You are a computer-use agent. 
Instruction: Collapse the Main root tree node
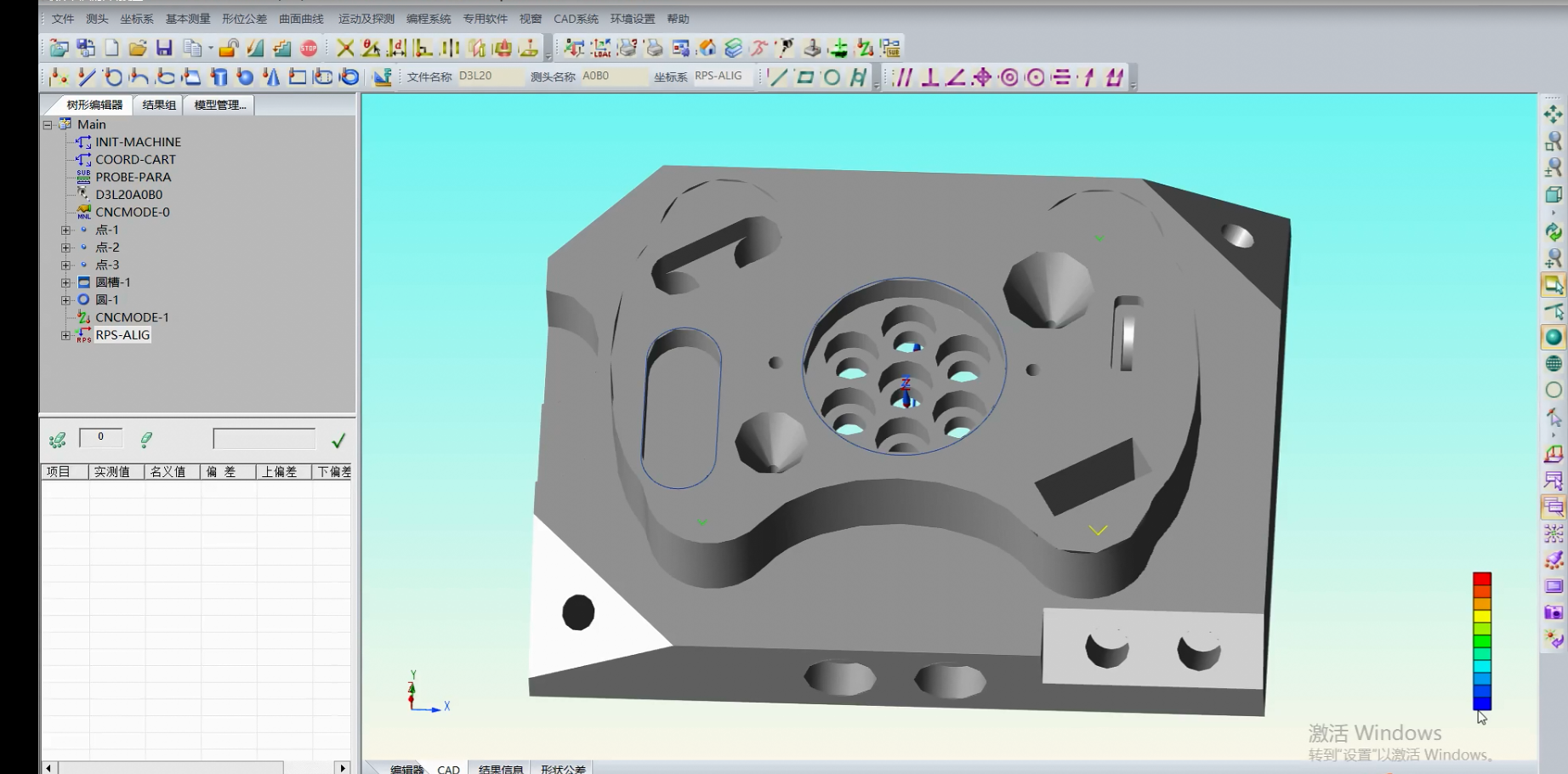(48, 124)
